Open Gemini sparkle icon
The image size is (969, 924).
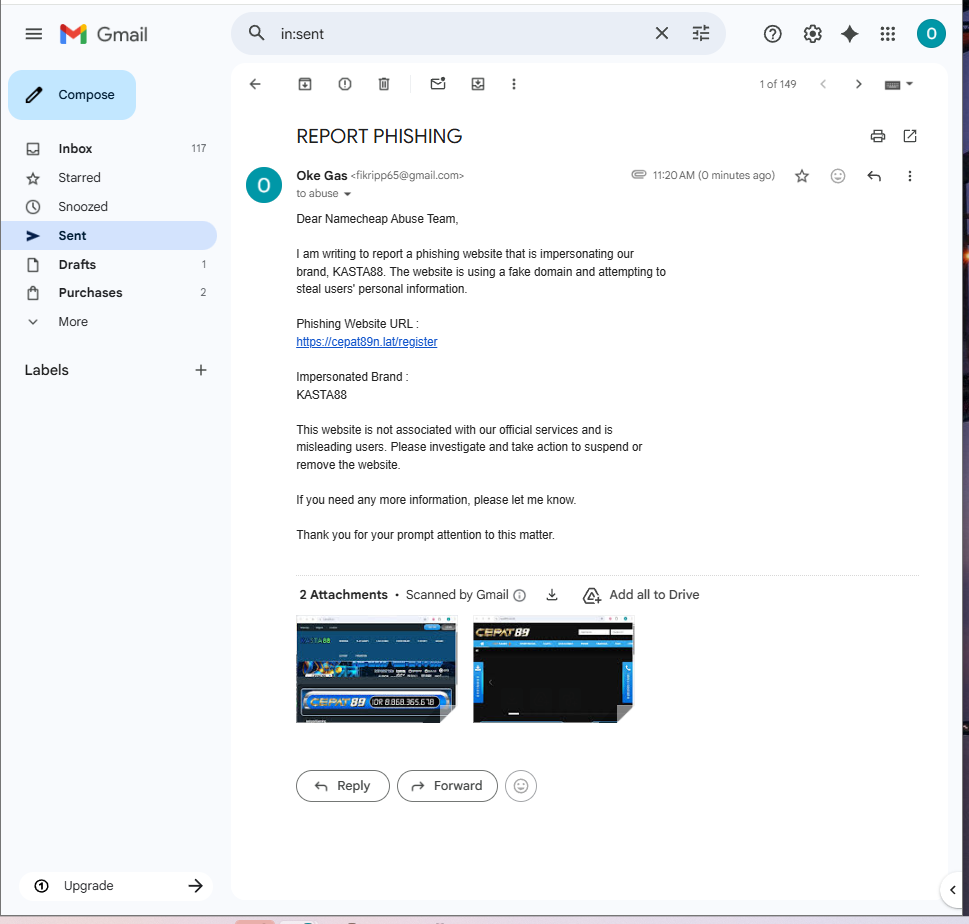pyautogui.click(x=850, y=34)
